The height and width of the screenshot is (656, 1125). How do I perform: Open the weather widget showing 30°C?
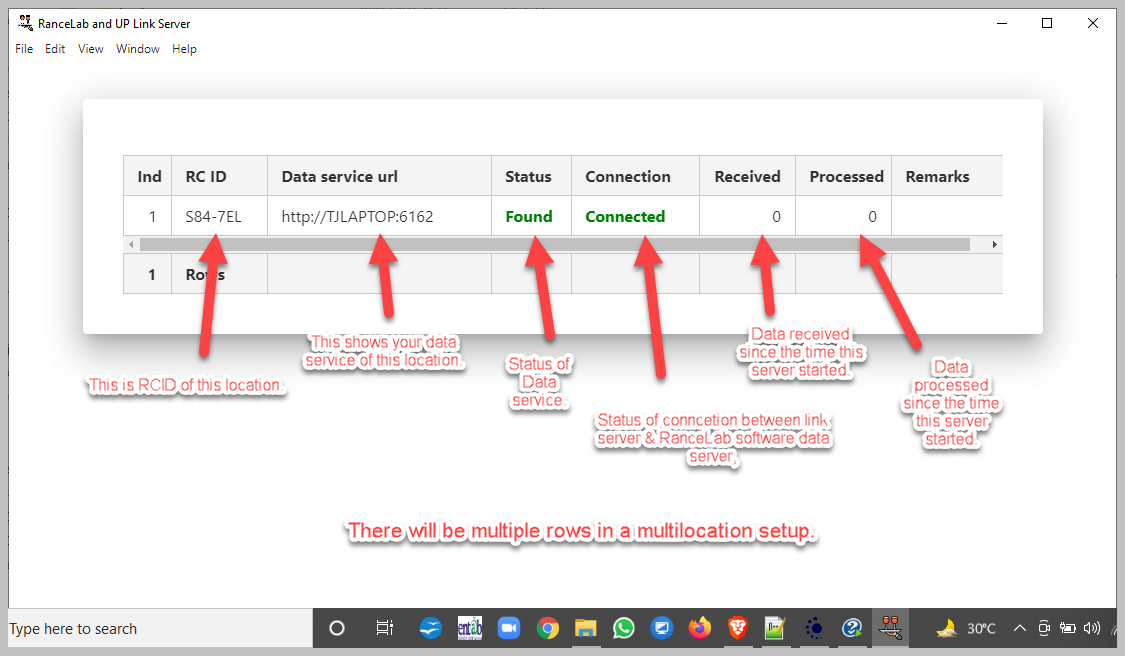[x=966, y=629]
